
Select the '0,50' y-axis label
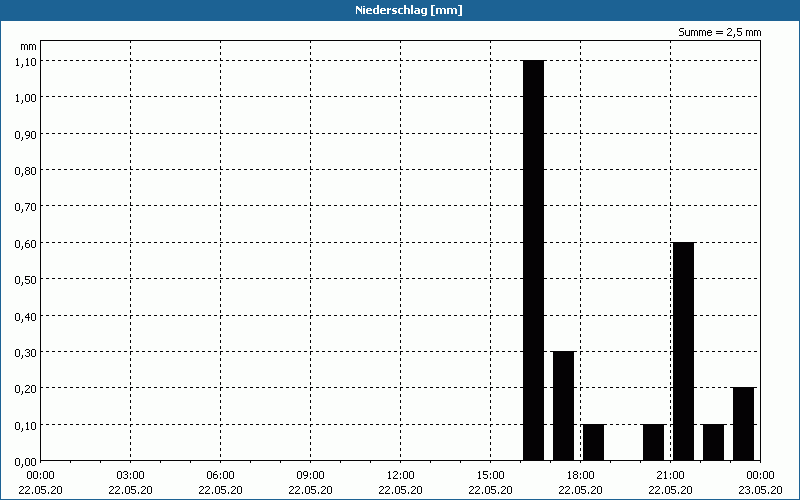click(26, 280)
